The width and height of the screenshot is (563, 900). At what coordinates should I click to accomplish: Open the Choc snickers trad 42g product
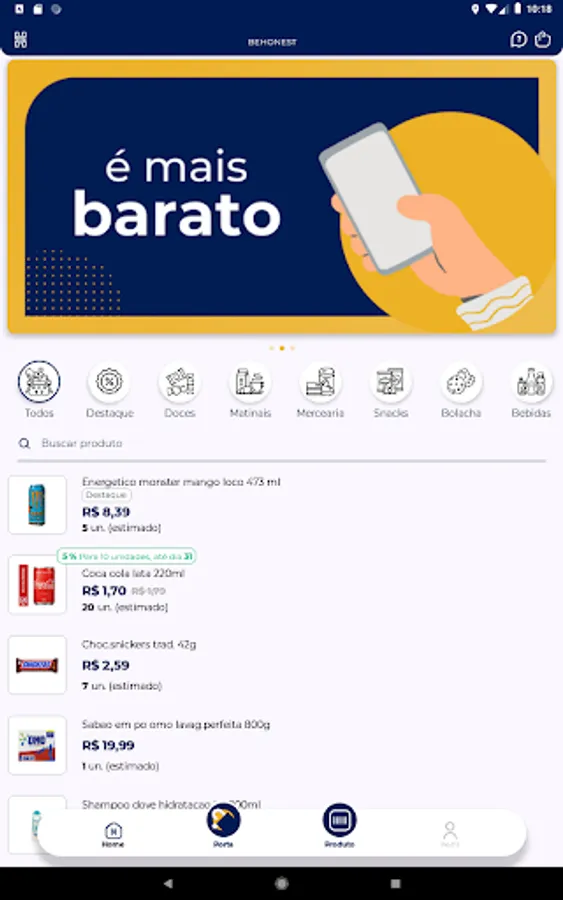pyautogui.click(x=281, y=665)
